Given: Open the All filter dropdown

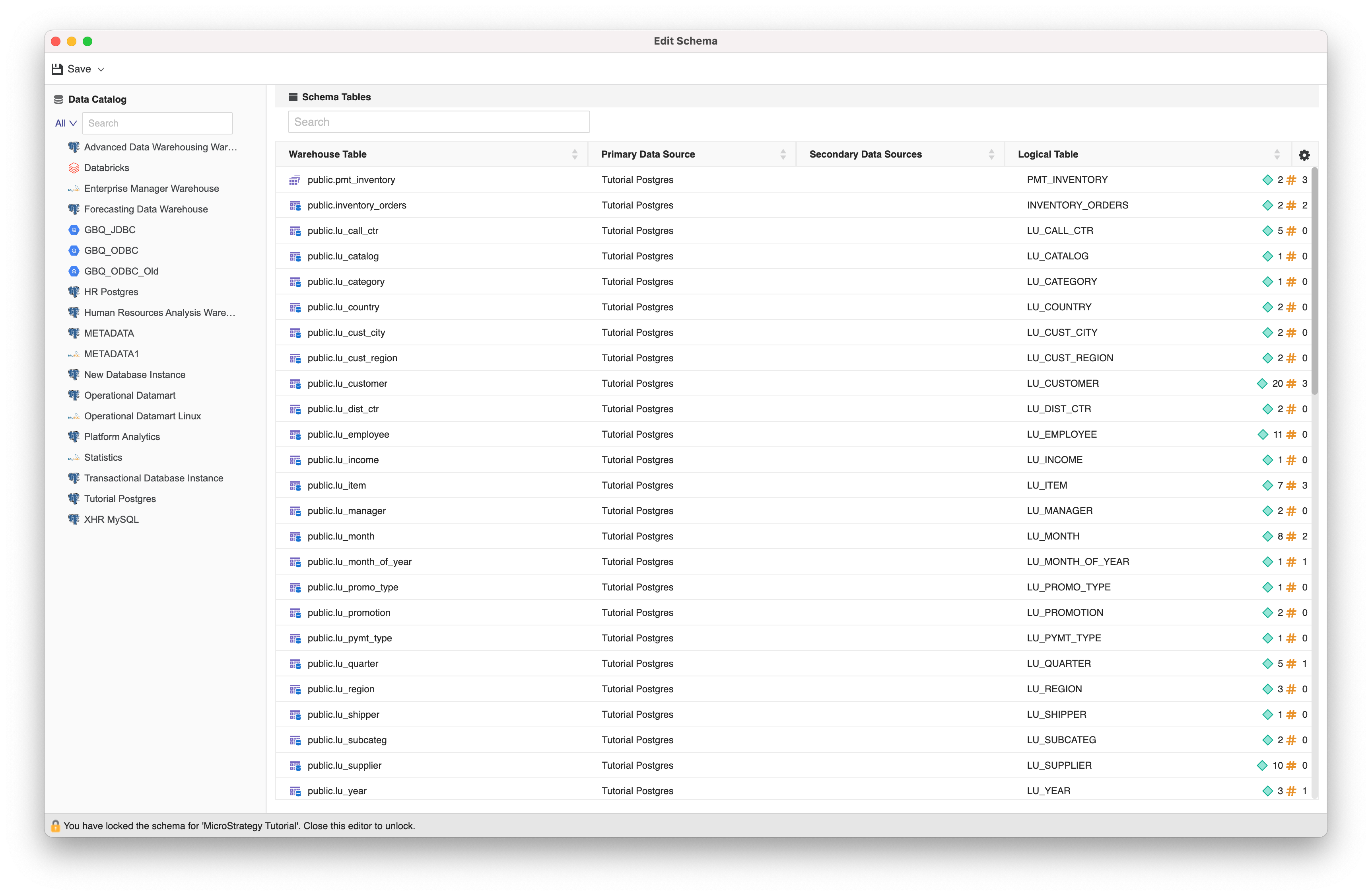Looking at the screenshot, I should point(65,123).
